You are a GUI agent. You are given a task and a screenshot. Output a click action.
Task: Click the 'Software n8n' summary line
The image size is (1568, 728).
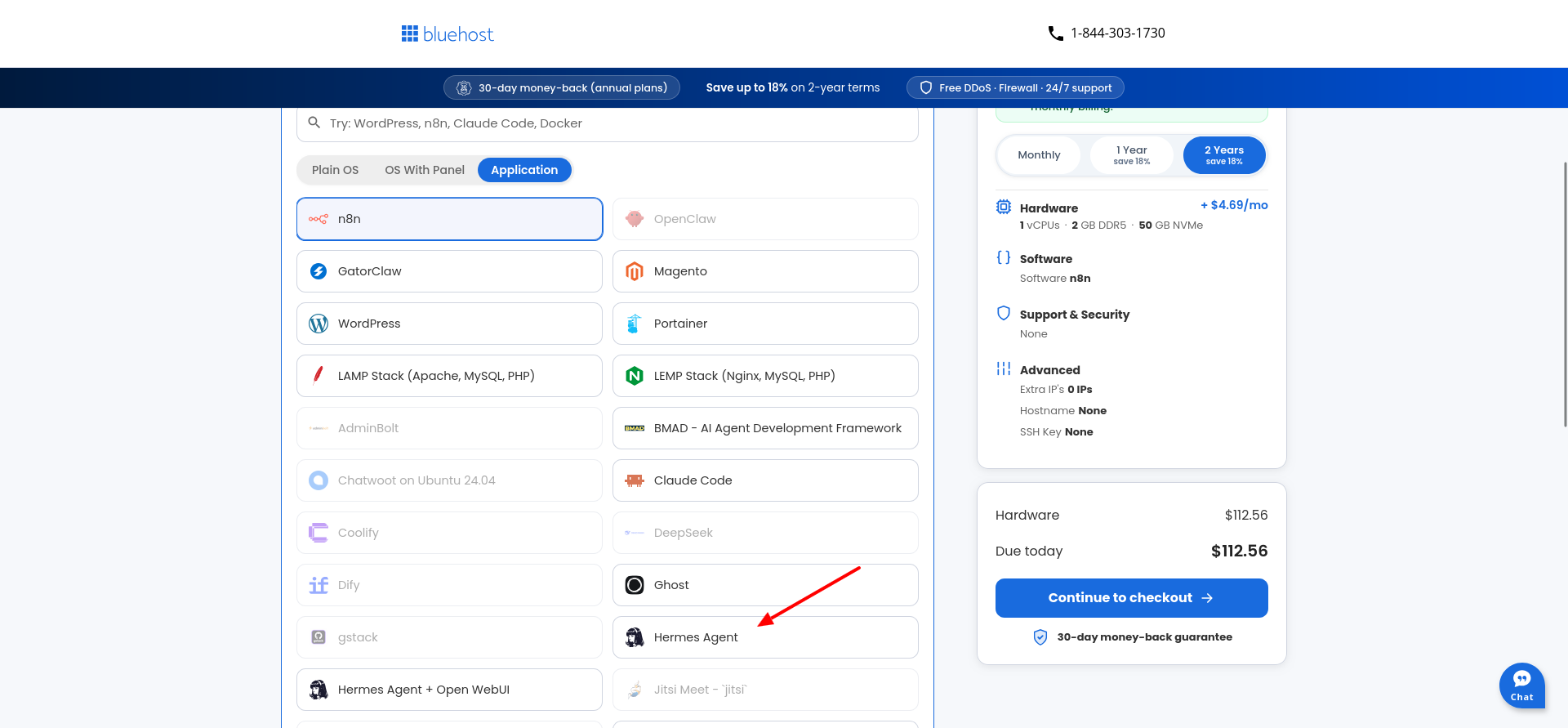coord(1055,279)
